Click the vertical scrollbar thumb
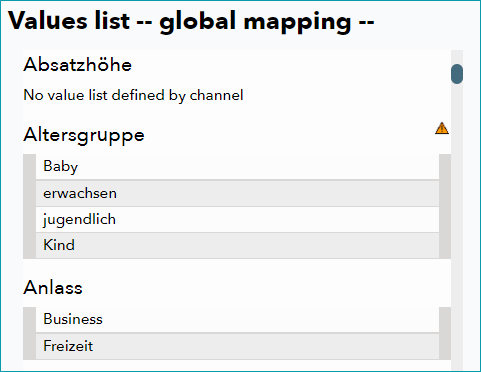The width and height of the screenshot is (481, 372). click(x=457, y=74)
